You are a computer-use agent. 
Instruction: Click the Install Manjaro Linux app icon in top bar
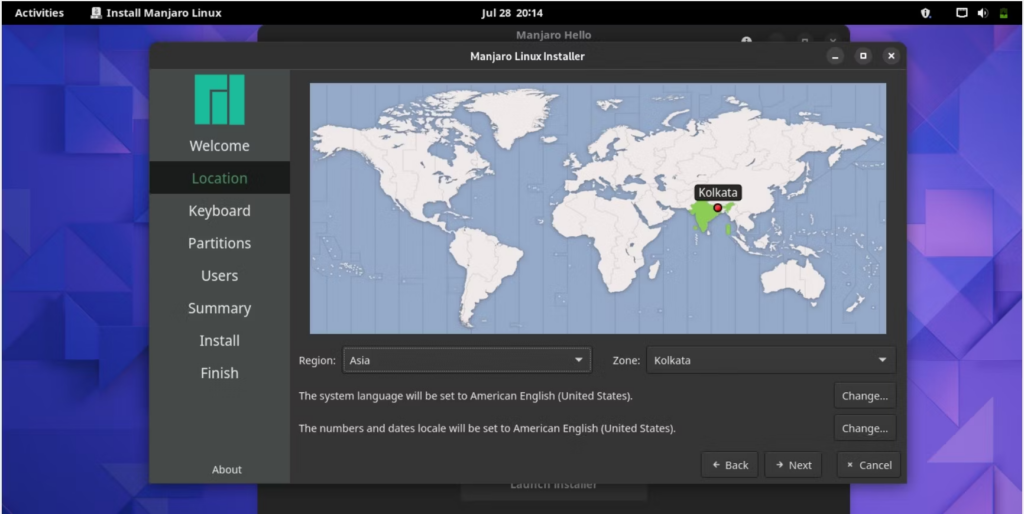96,13
